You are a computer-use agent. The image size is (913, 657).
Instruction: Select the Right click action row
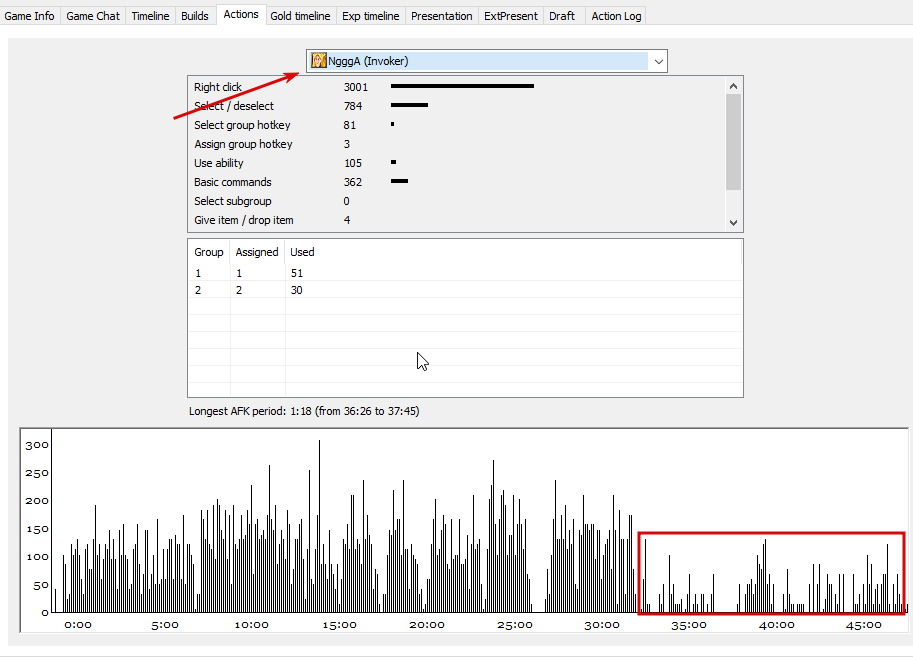tap(456, 87)
